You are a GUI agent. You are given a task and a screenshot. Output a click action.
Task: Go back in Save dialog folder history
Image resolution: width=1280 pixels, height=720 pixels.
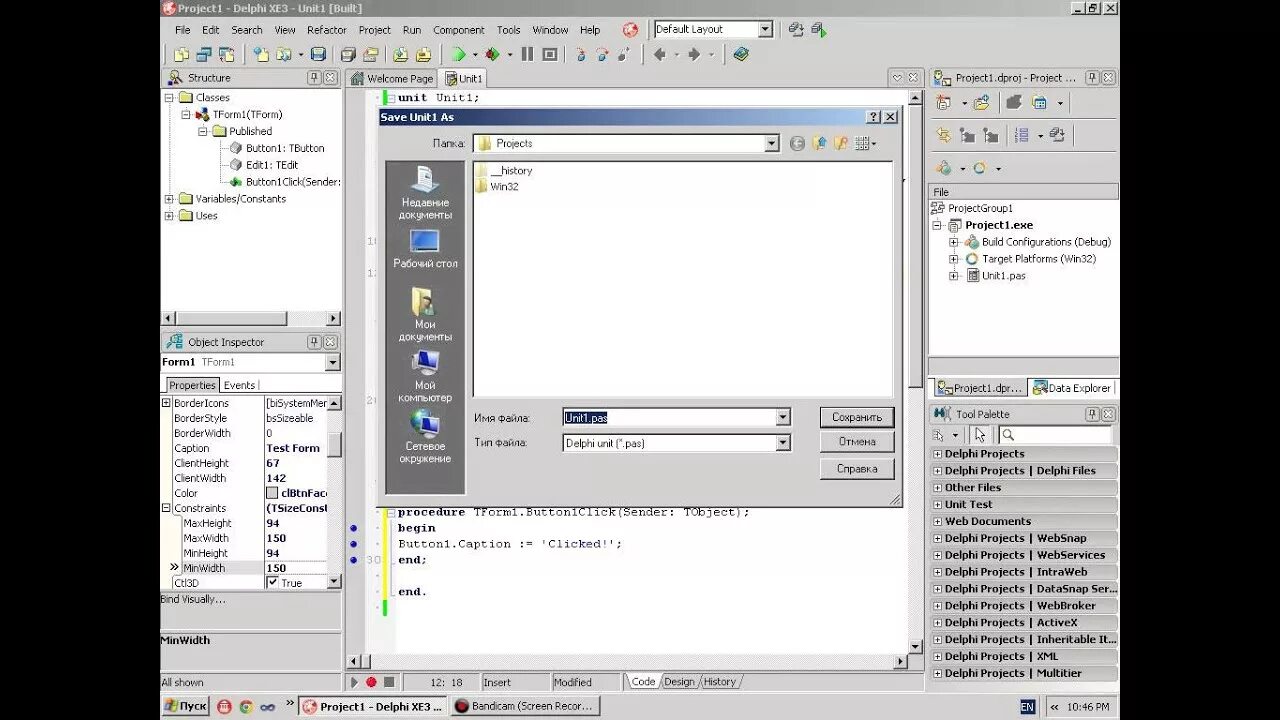(797, 144)
